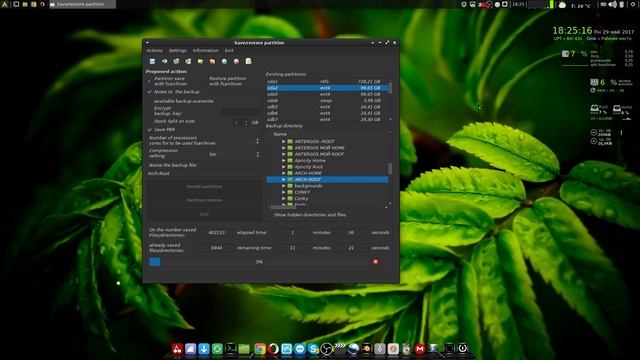Select 'Restore partition with fsarchiver' option
Viewport: 640px width, 360px height.
(228, 81)
